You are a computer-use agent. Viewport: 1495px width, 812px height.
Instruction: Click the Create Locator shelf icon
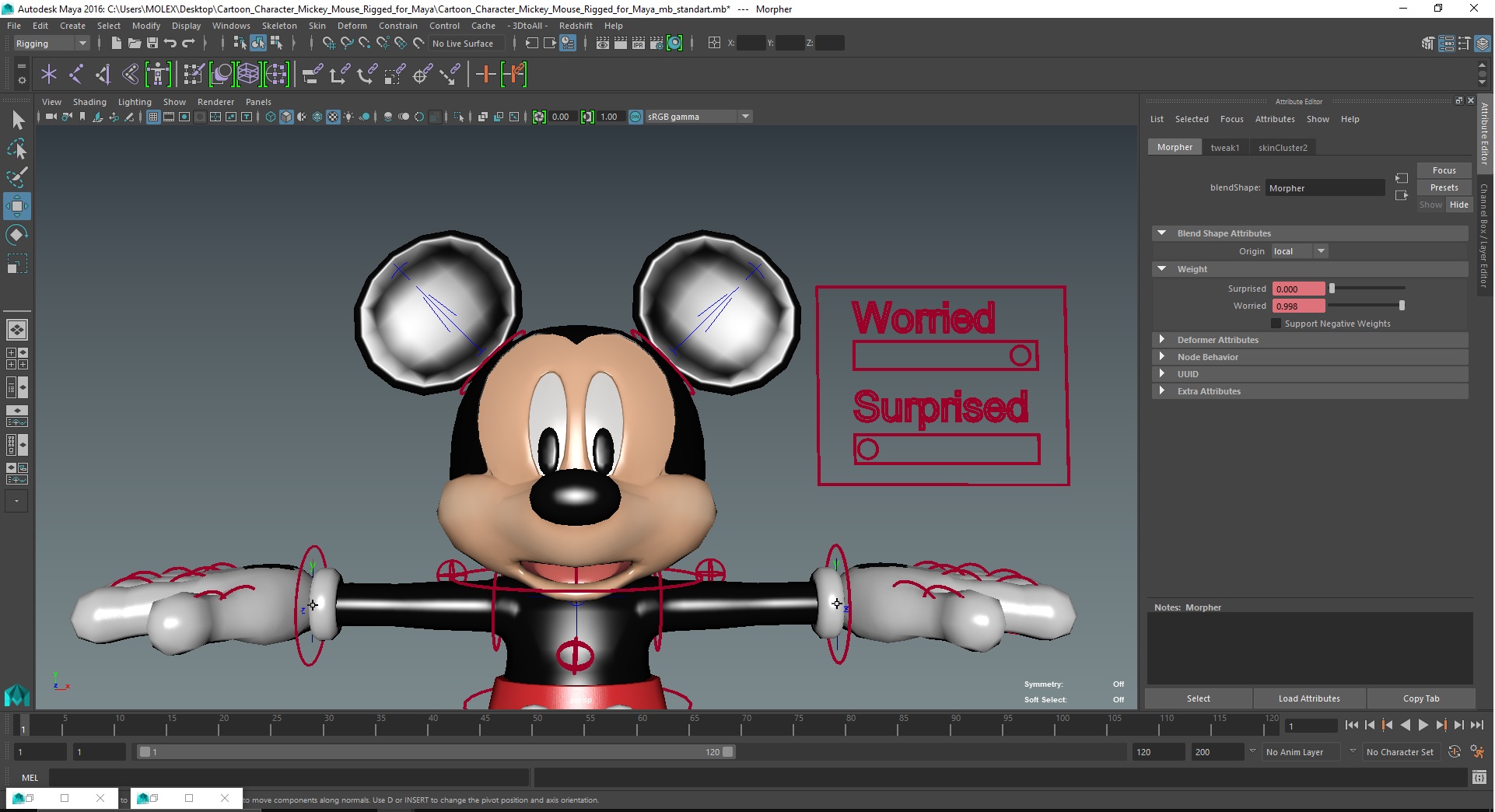pyautogui.click(x=49, y=75)
